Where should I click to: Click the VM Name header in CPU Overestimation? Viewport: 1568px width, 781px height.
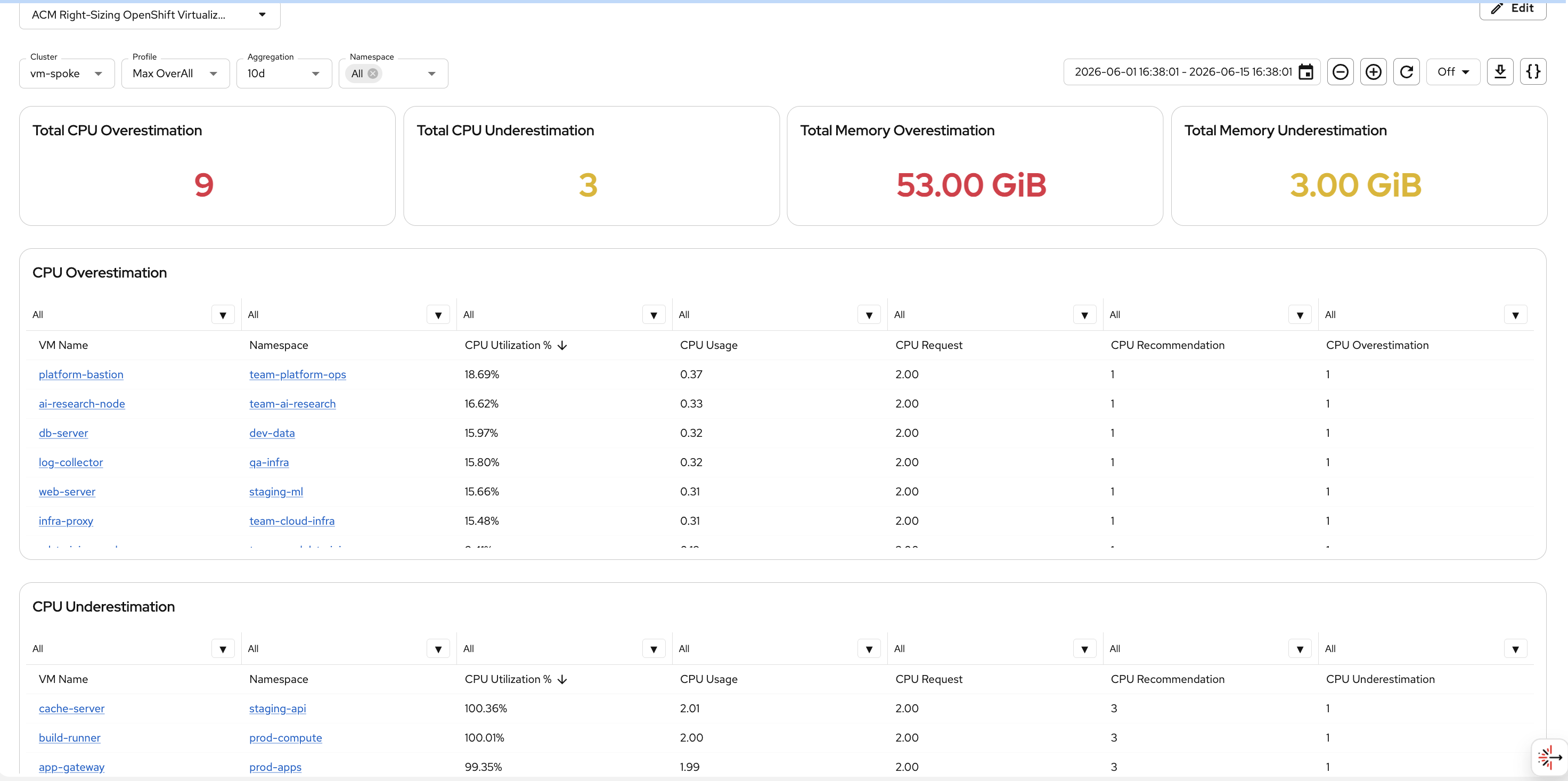pyautogui.click(x=63, y=345)
